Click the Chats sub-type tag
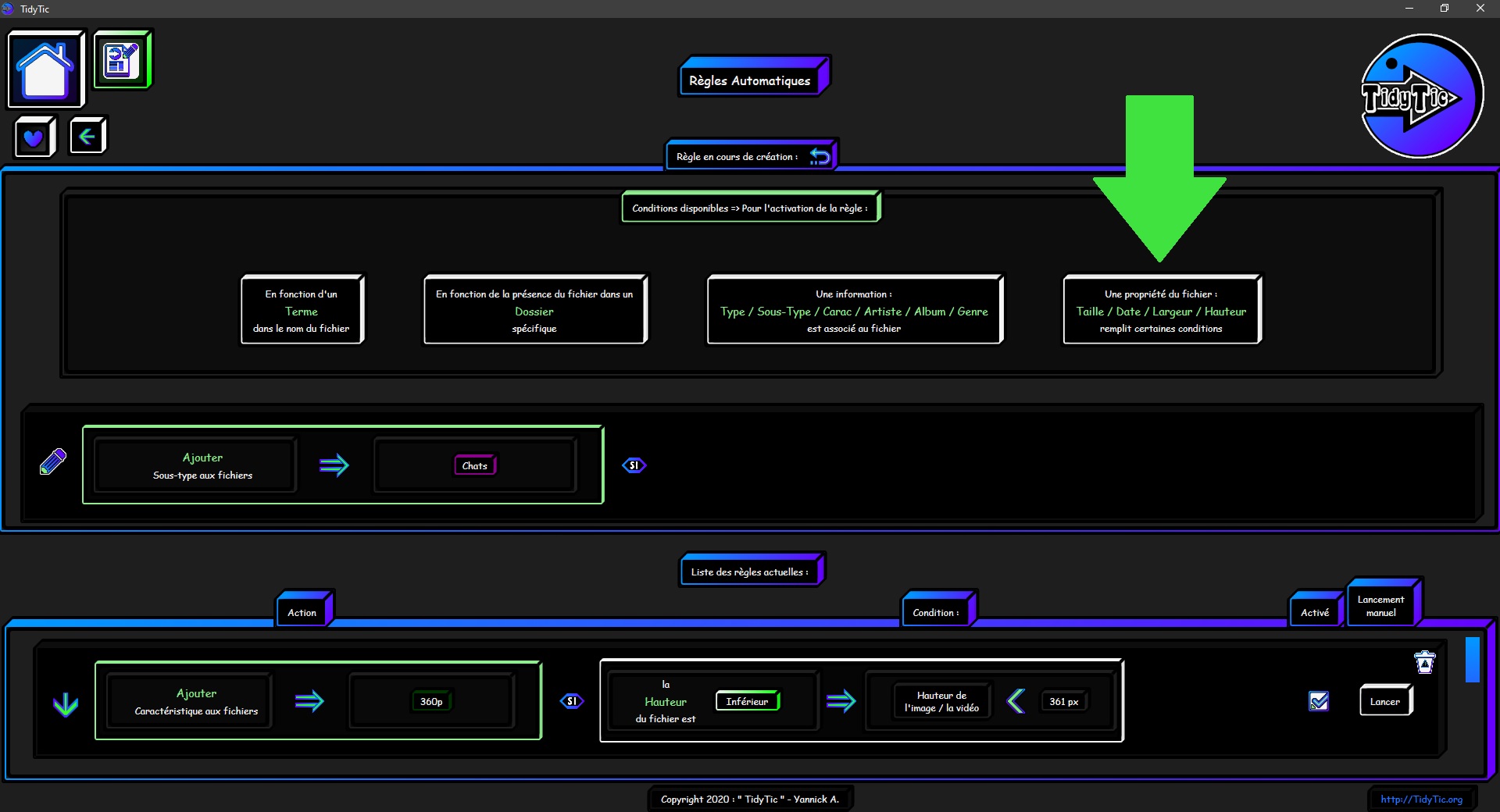 pos(475,465)
